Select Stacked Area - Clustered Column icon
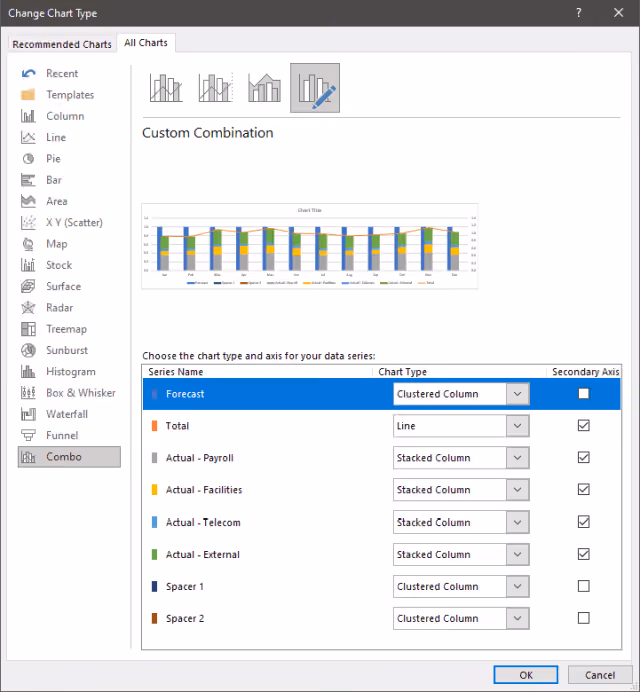Viewport: 640px width, 692px height. [x=264, y=88]
